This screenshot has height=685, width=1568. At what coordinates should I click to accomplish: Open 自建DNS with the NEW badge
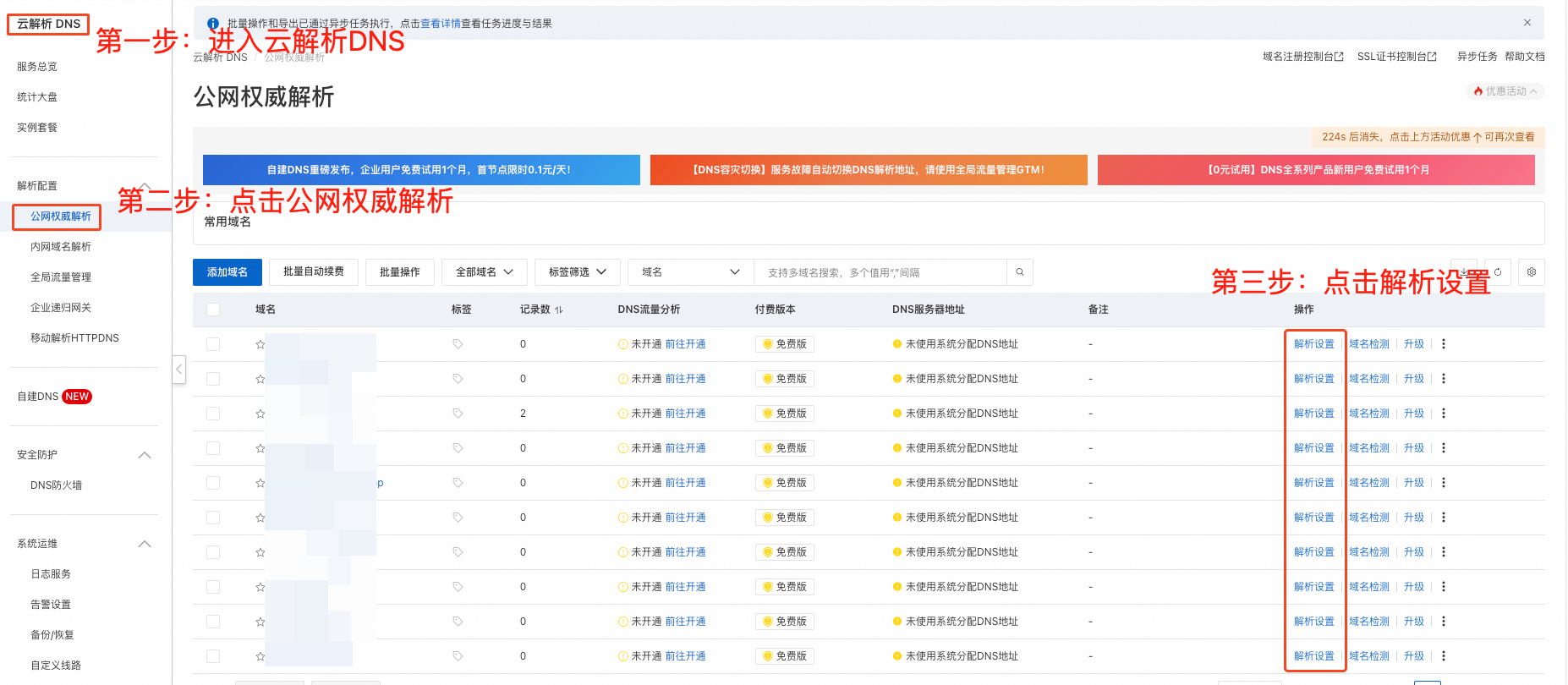pos(54,397)
